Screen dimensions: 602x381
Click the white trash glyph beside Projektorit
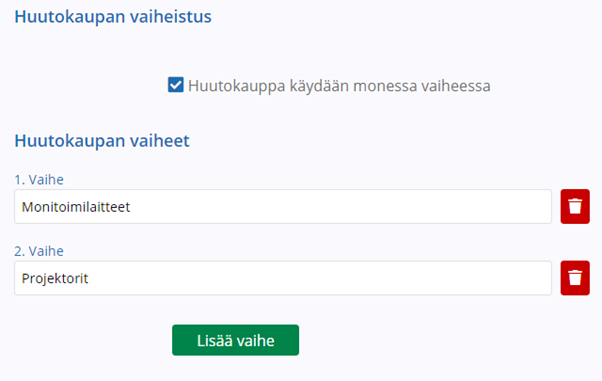point(575,278)
